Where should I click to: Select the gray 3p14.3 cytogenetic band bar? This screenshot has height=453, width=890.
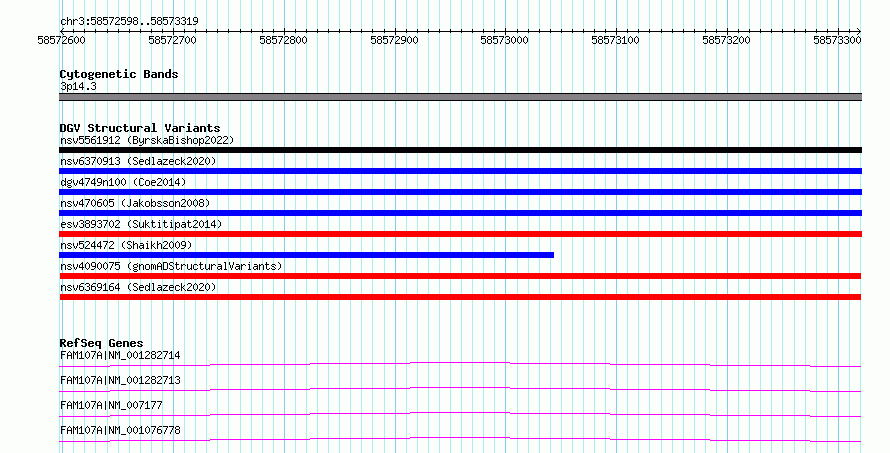click(460, 97)
